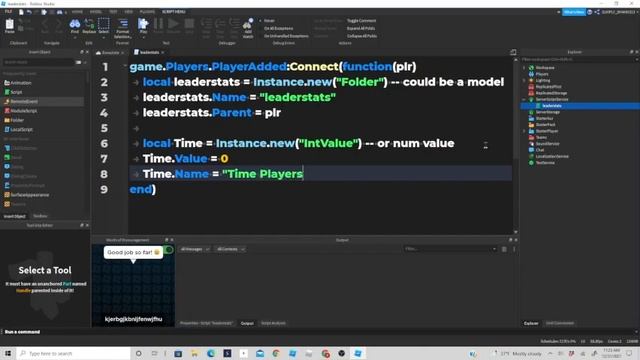
Task: Select StarterPlayer in Explorer
Action: click(x=547, y=131)
